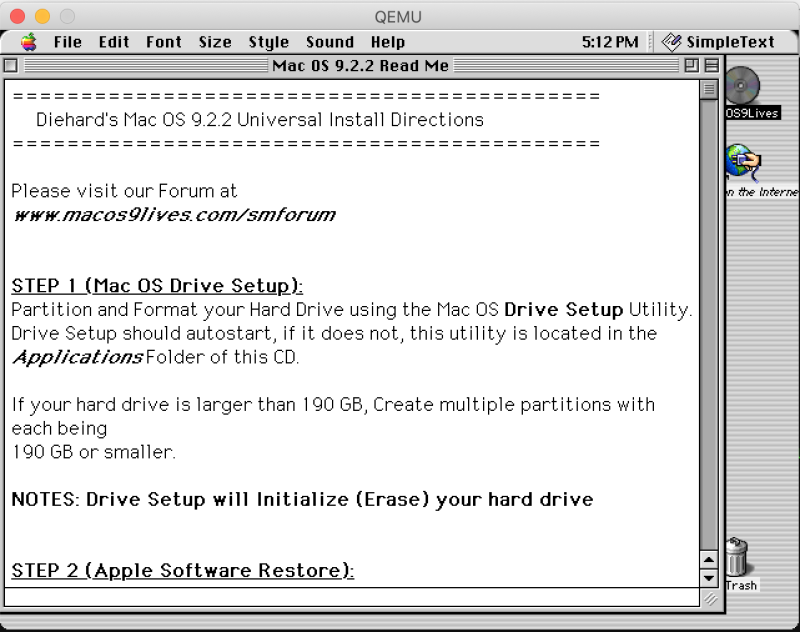
Task: Click the www.macos9lives.com/smforum address text
Action: click(174, 215)
